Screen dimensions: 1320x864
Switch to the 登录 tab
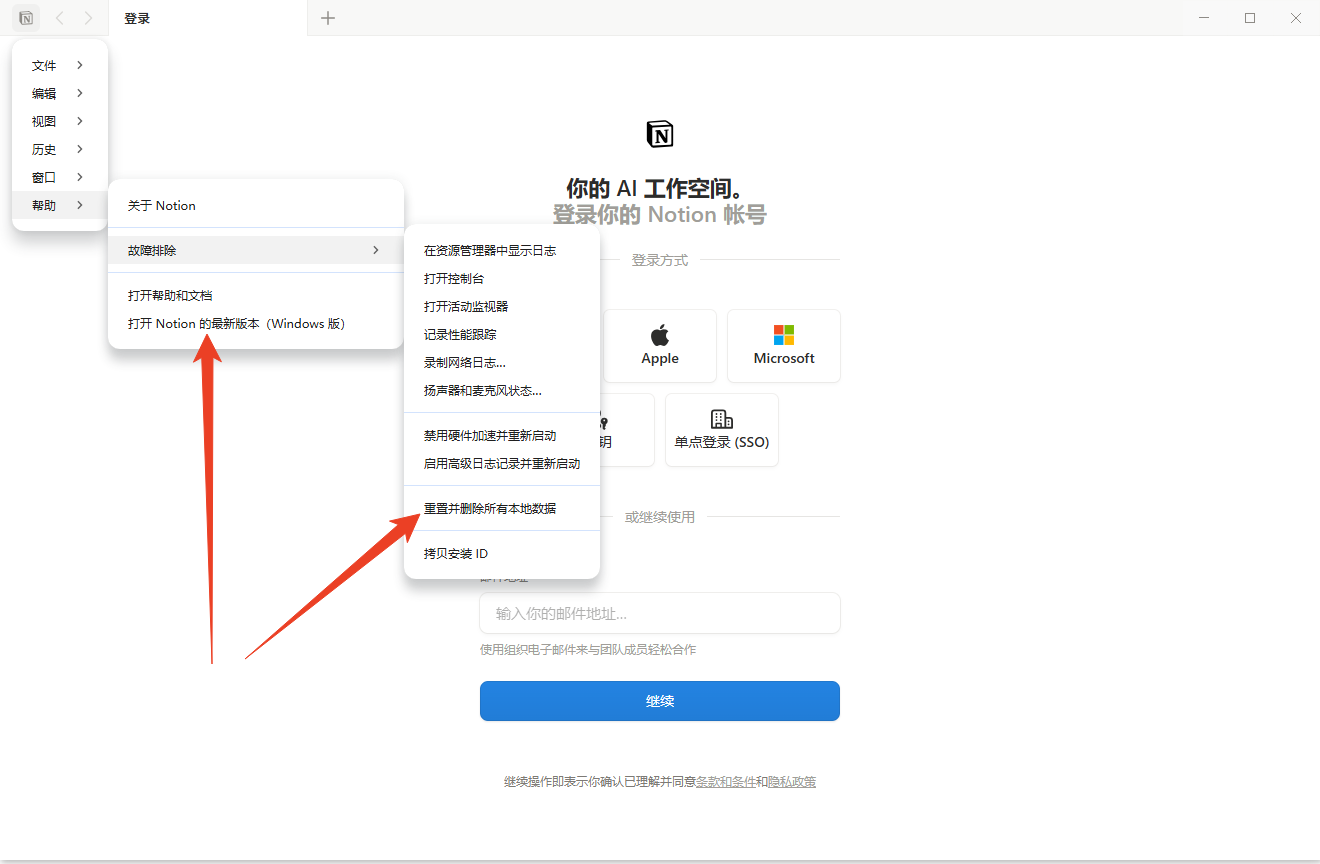(136, 17)
